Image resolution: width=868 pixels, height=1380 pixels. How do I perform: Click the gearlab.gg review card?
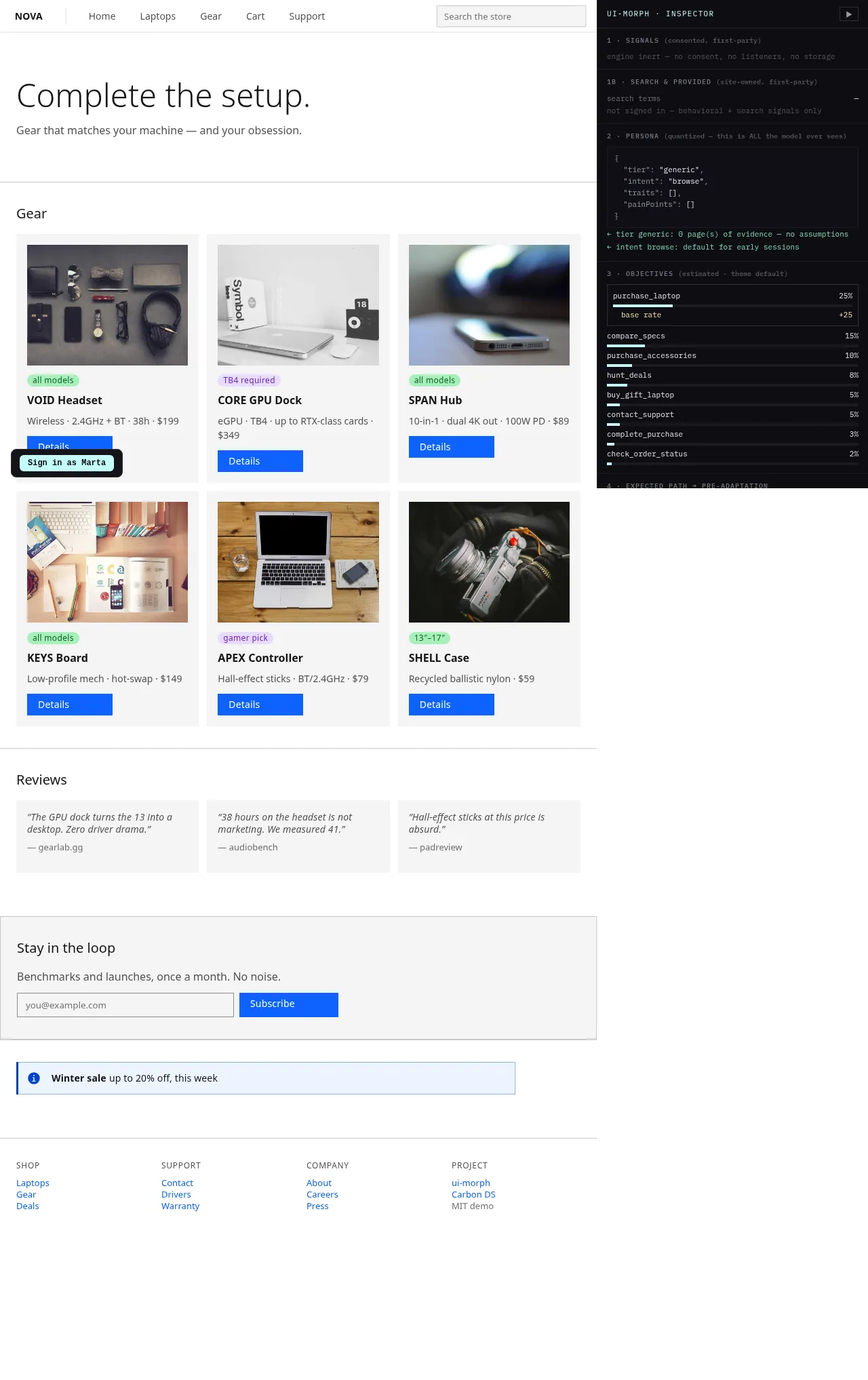[107, 836]
